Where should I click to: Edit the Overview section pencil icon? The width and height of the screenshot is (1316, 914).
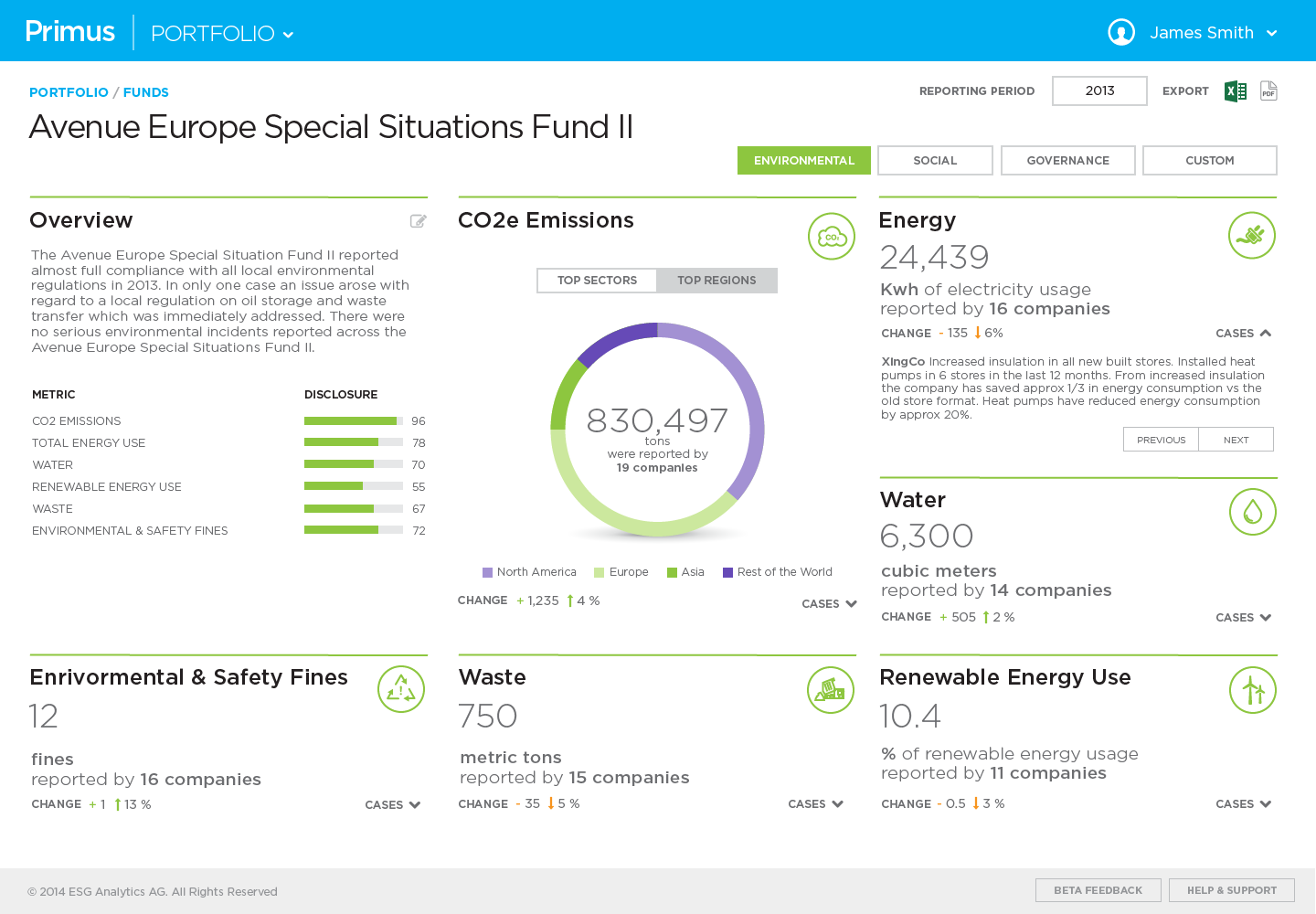point(419,220)
